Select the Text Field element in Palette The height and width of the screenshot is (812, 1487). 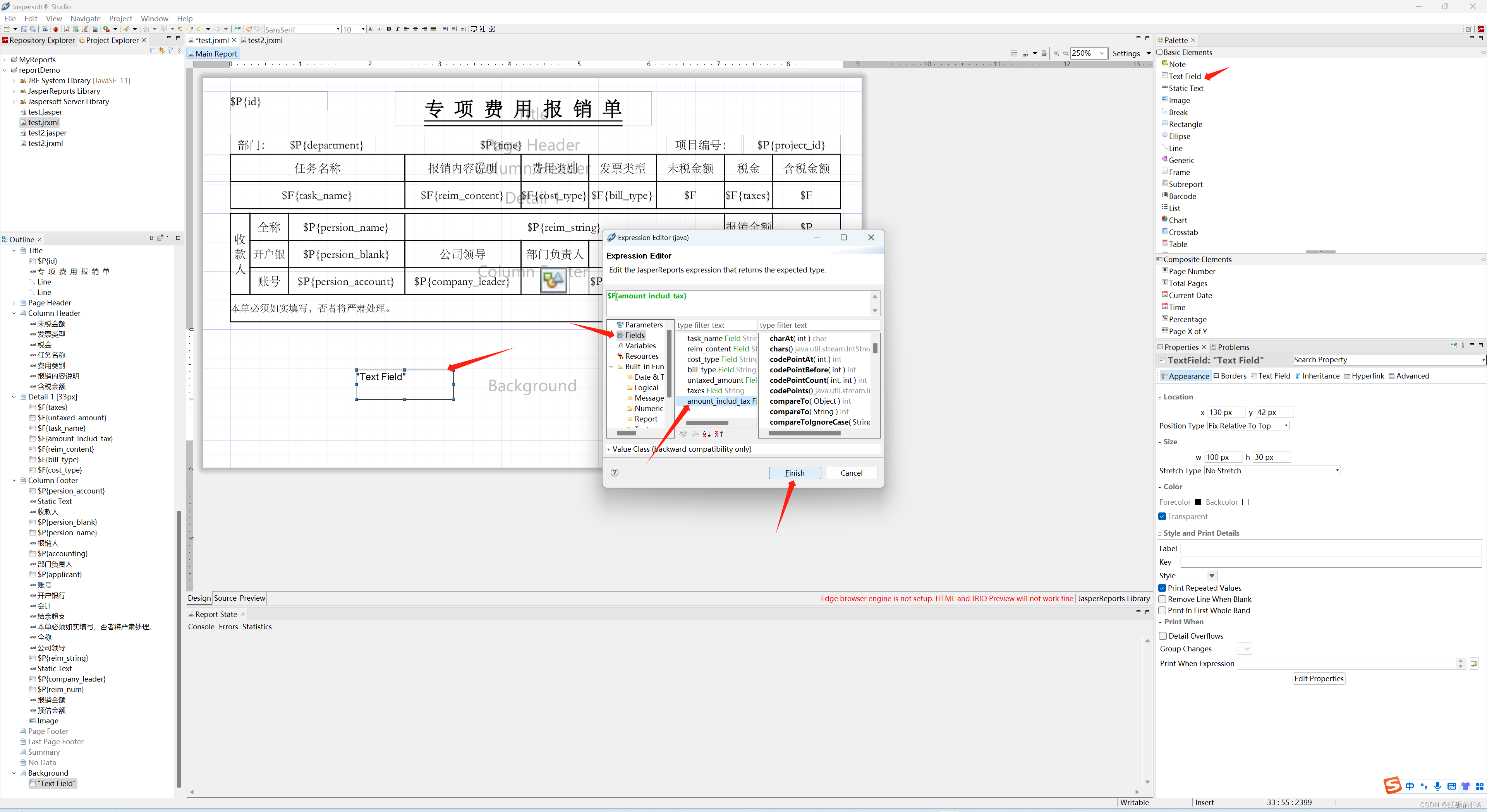click(x=1185, y=76)
